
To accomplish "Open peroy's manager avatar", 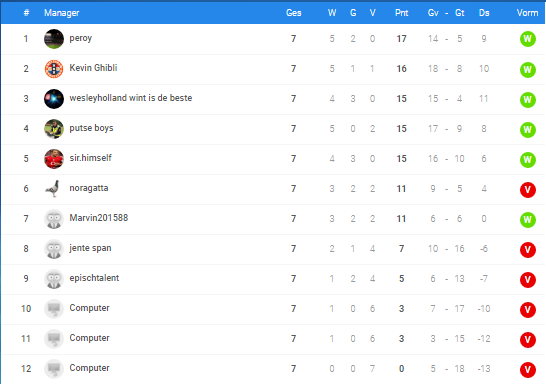I will point(54,39).
